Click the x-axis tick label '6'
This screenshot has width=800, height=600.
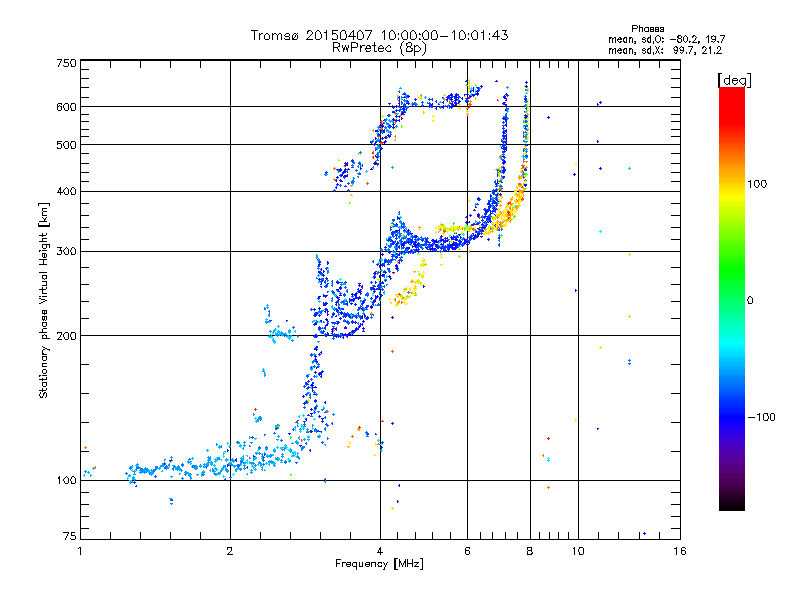[467, 551]
